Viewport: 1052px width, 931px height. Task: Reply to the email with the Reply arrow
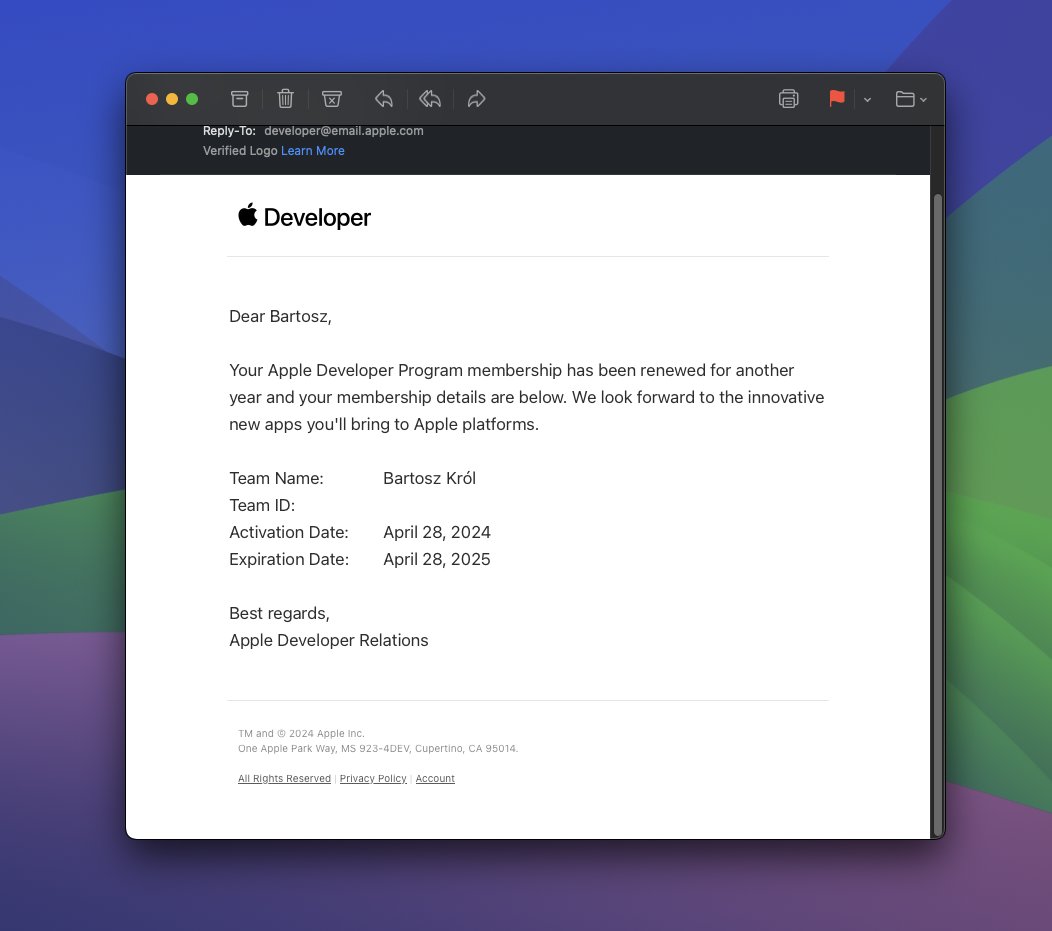pyautogui.click(x=384, y=99)
